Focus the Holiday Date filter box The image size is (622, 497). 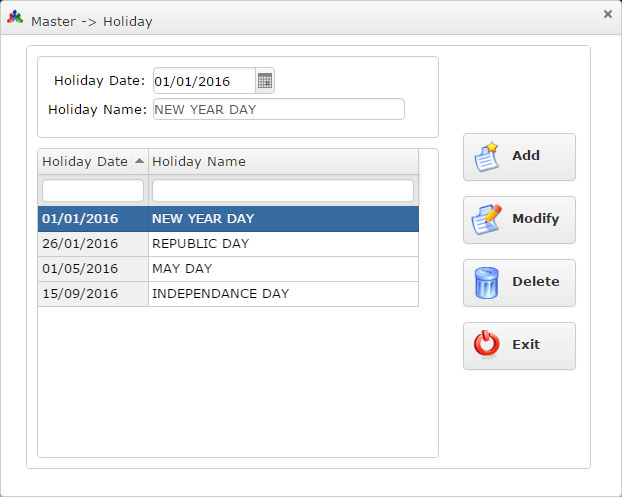[x=93, y=190]
